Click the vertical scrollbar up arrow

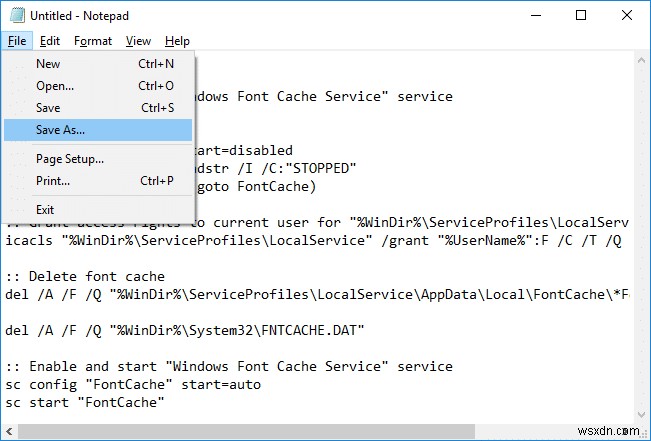tap(641, 61)
